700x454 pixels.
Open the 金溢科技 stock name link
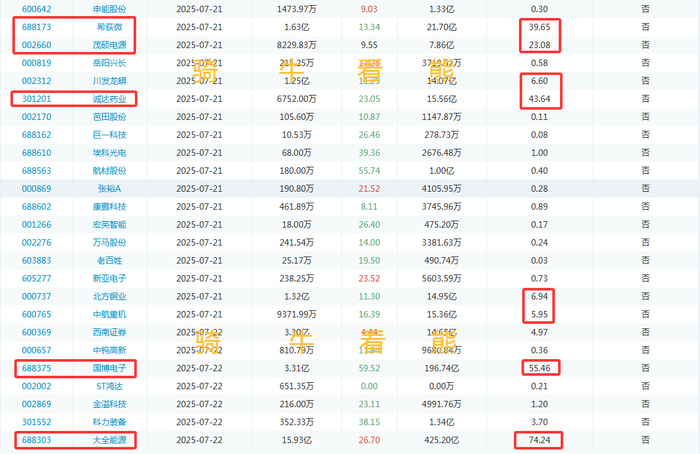point(109,404)
